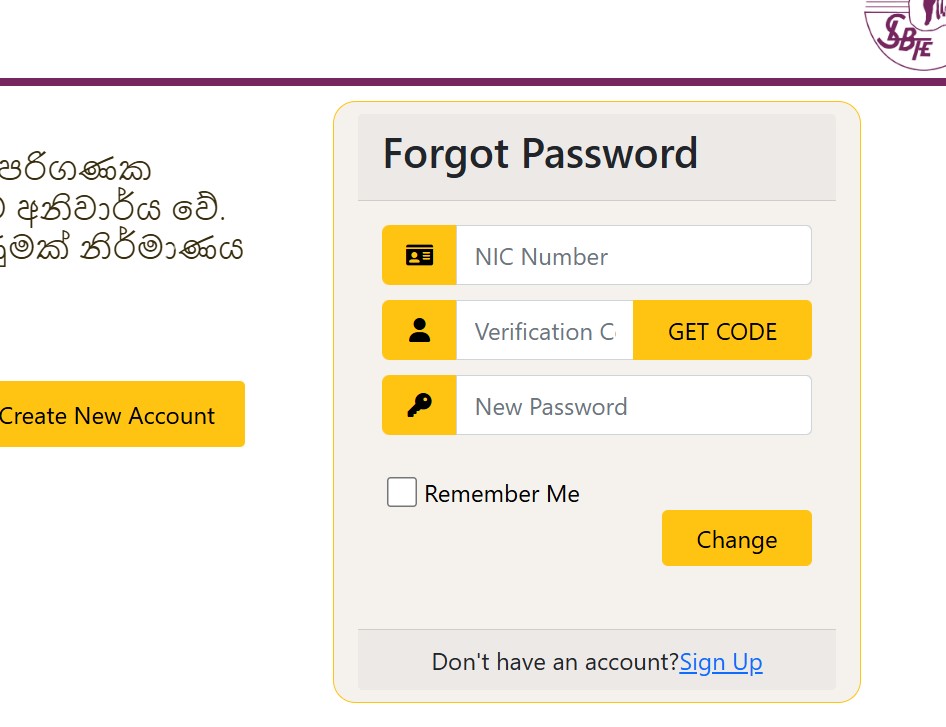This screenshot has width=946, height=727.
Task: Tick the Remember Me checkbox
Action: (x=402, y=492)
